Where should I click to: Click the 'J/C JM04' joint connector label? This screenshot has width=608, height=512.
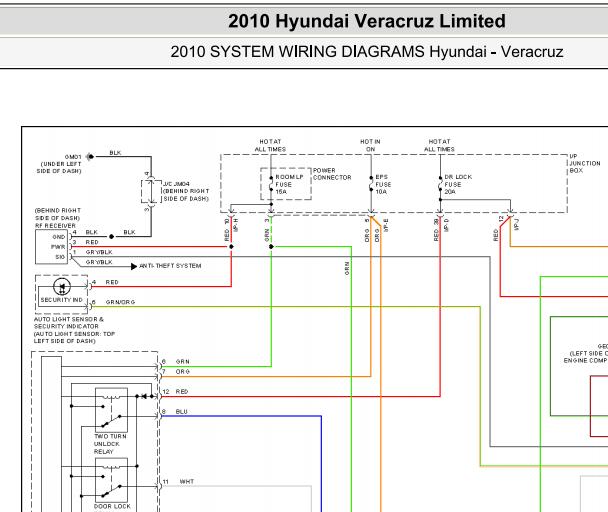[176, 184]
